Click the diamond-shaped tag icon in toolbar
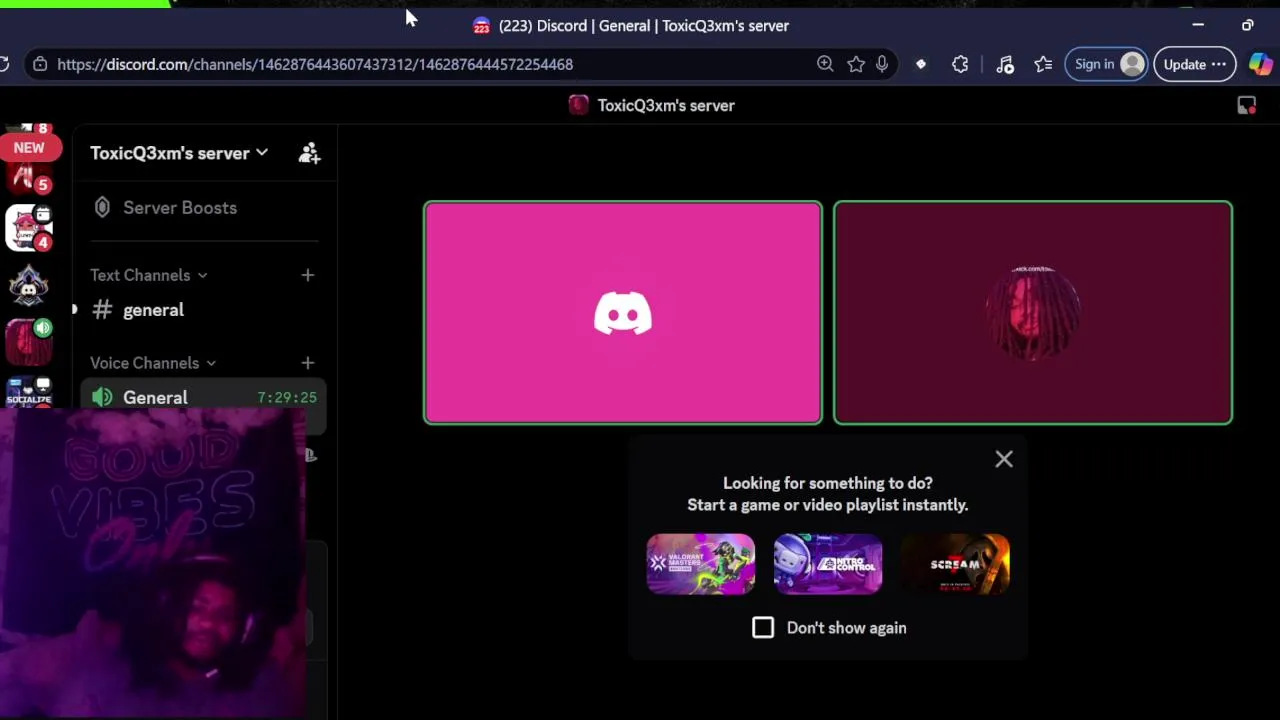The image size is (1280, 720). (921, 64)
